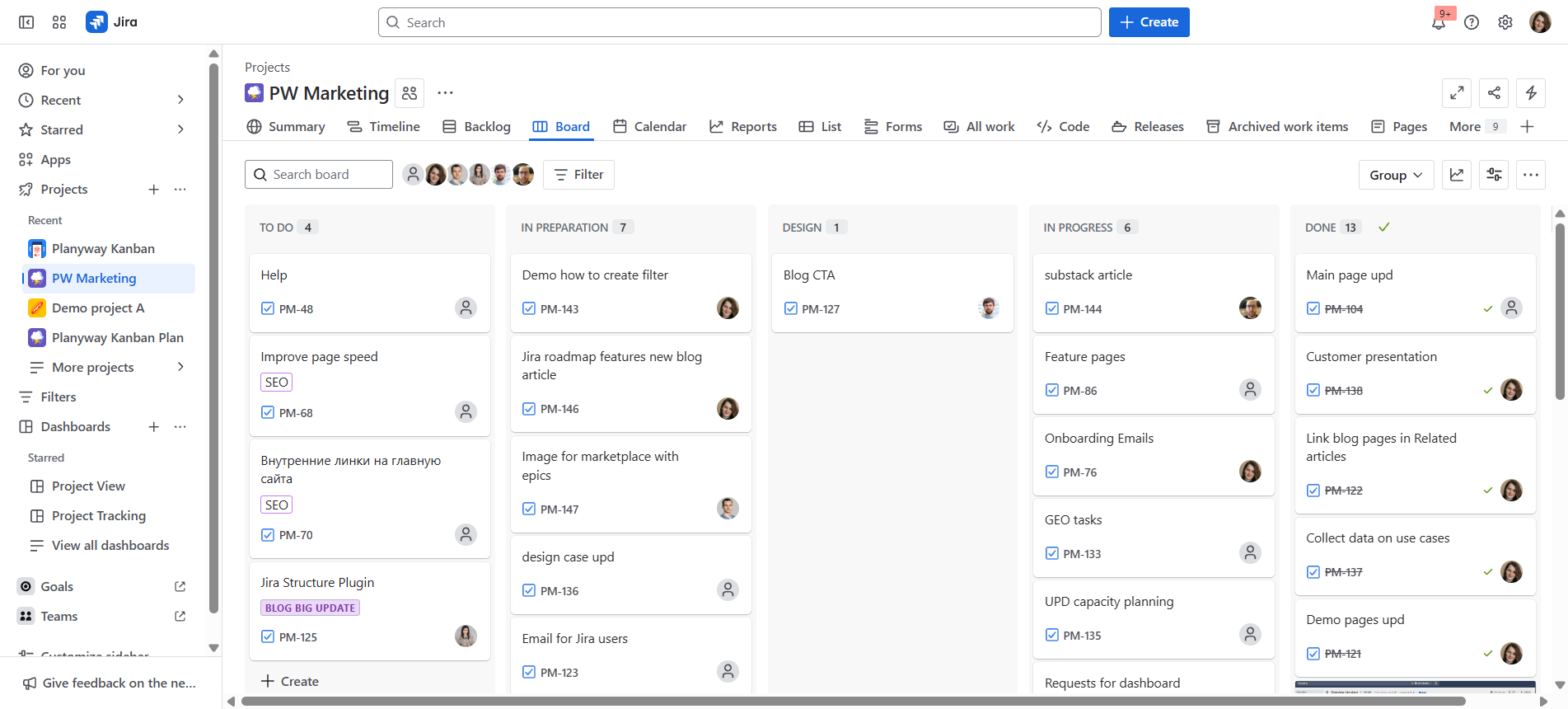Open the app switcher grid icon
The image size is (1568, 709).
click(59, 22)
